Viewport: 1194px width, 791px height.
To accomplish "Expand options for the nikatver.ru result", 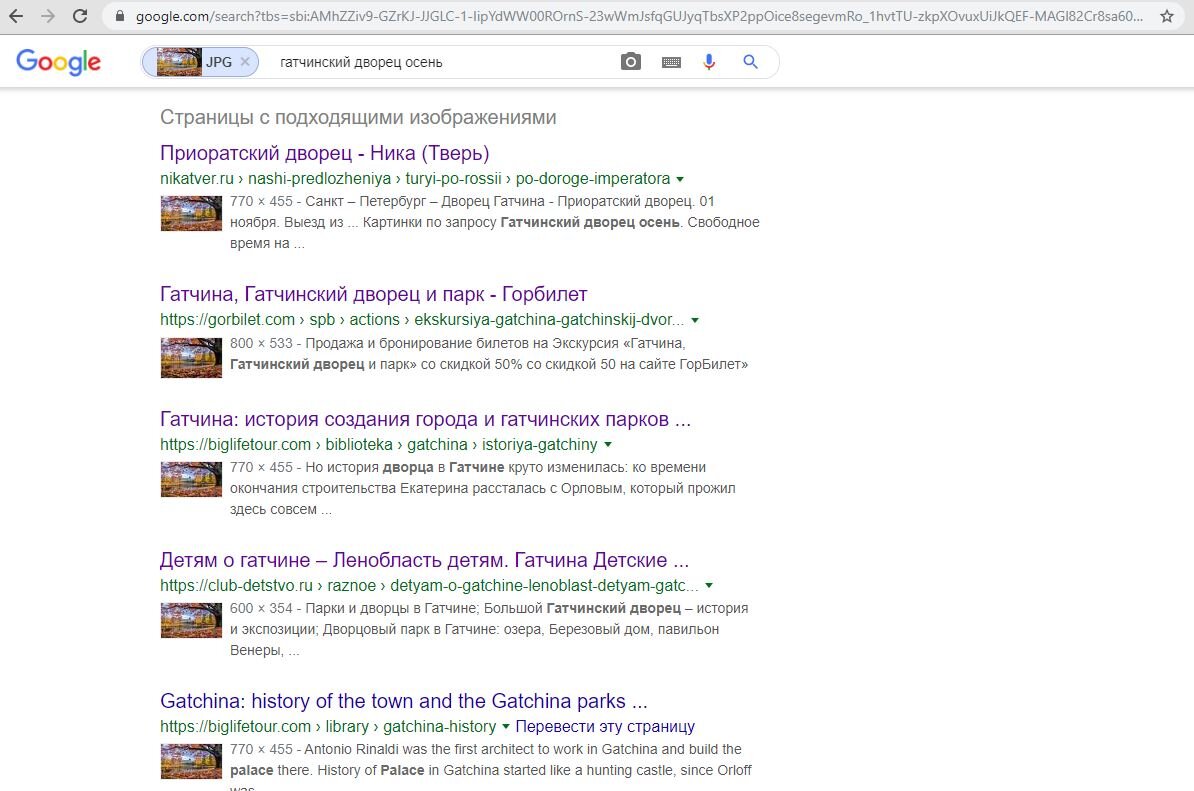I will pos(680,179).
